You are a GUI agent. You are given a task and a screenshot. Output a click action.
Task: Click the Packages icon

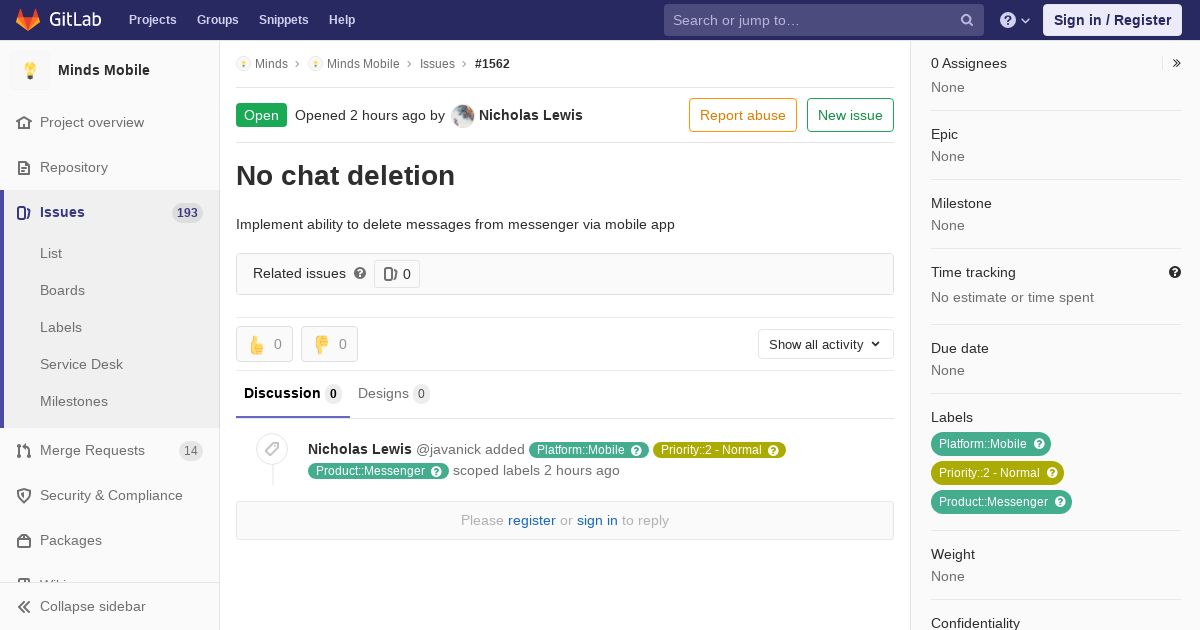coord(24,541)
